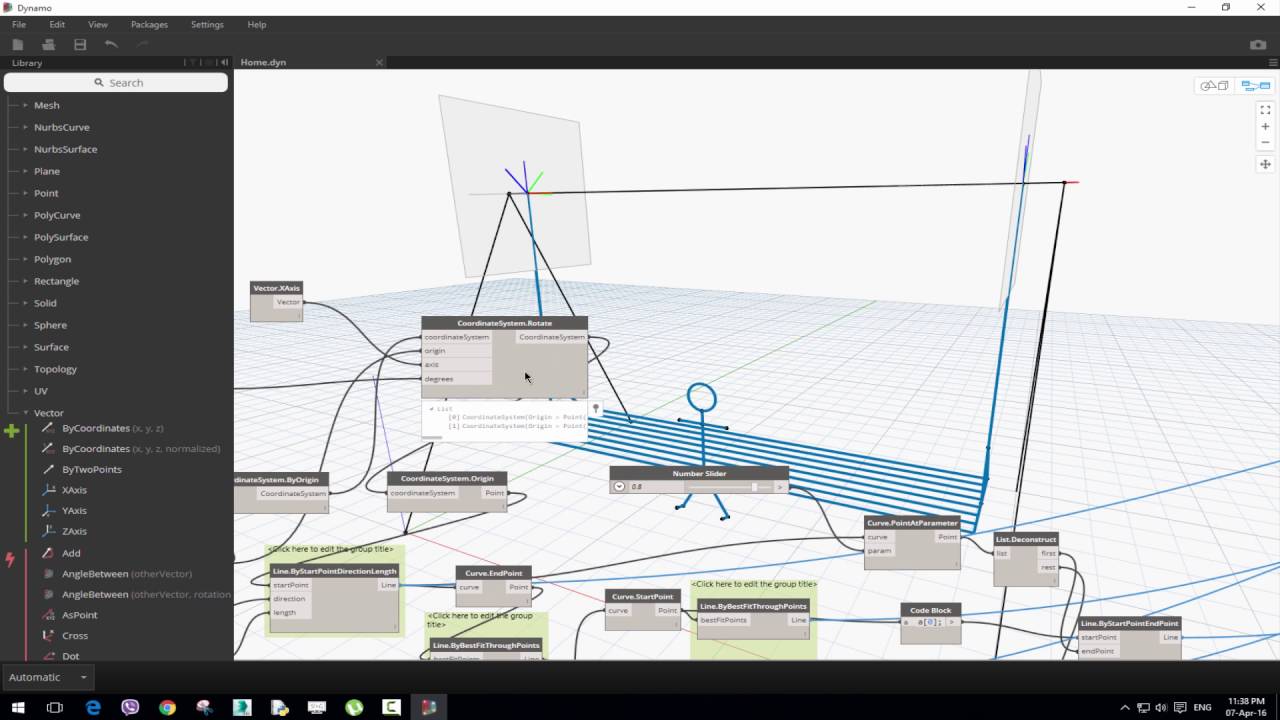Viewport: 1280px width, 720px height.
Task: Open uTorrent from the taskbar
Action: tap(354, 707)
